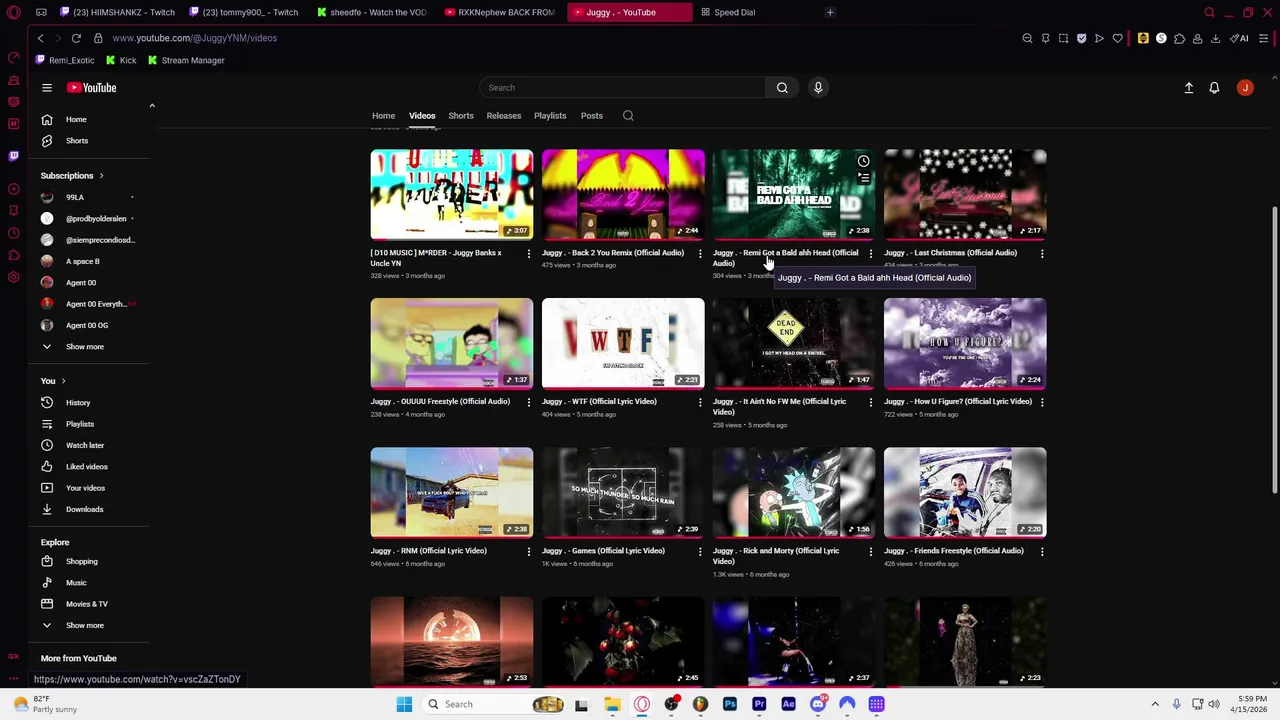
Task: Go back with the browser back arrow
Action: [x=40, y=38]
